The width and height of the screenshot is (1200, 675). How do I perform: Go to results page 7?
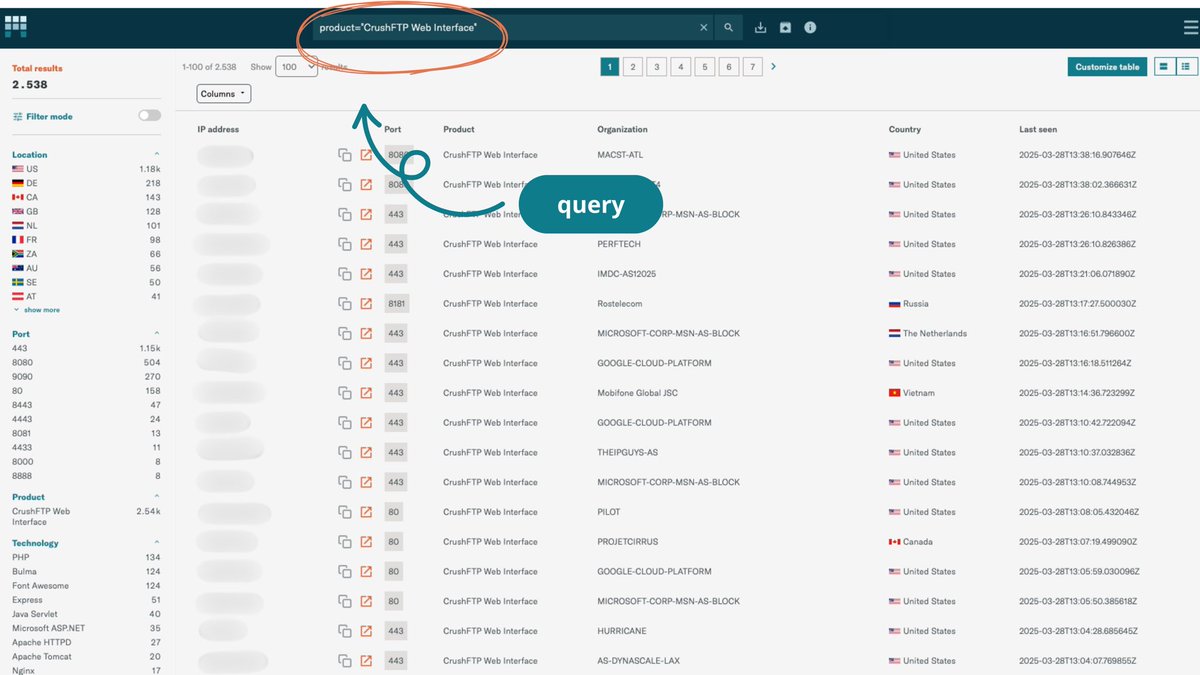(x=753, y=67)
